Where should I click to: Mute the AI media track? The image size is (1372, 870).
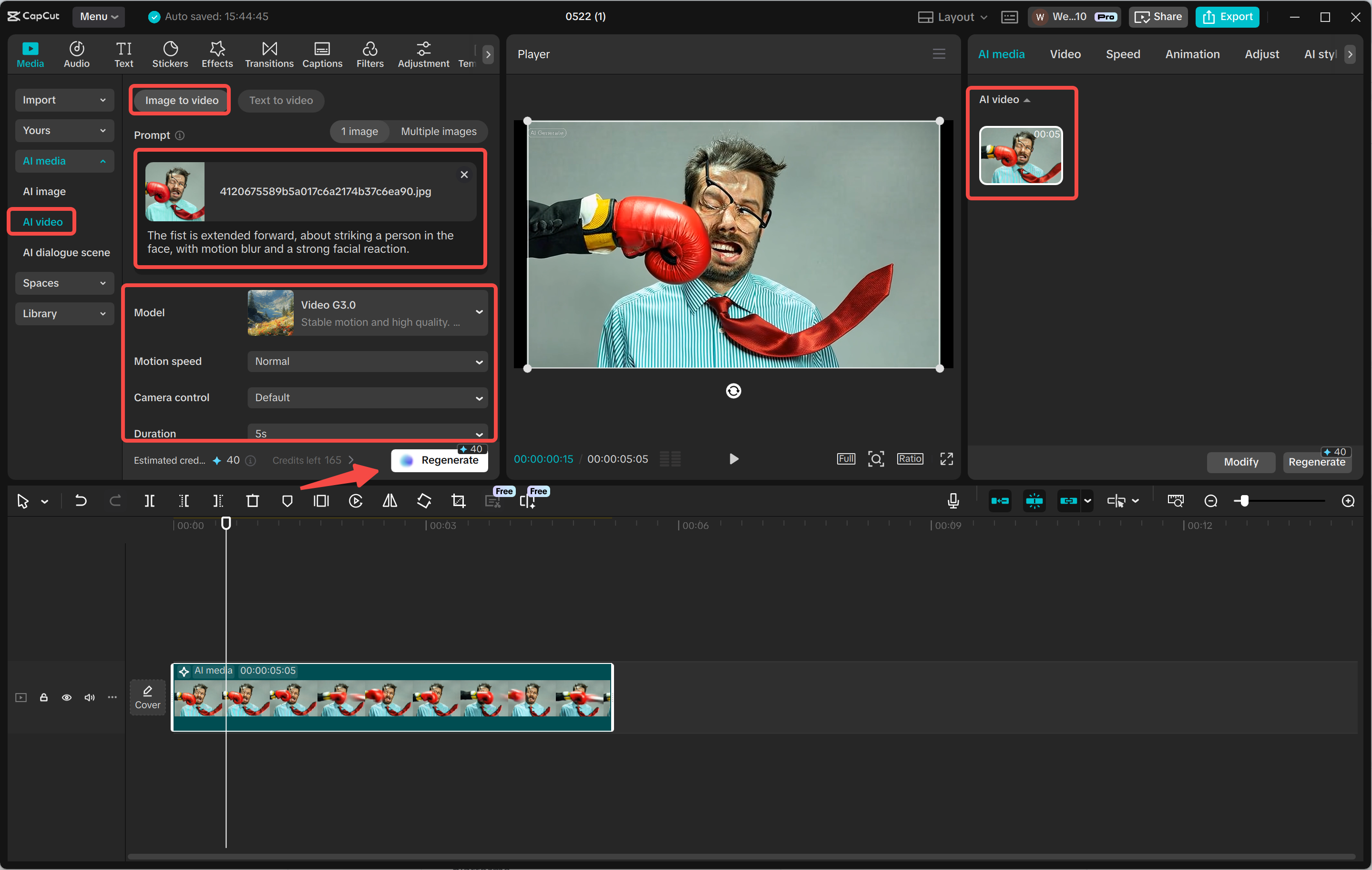pyautogui.click(x=90, y=697)
